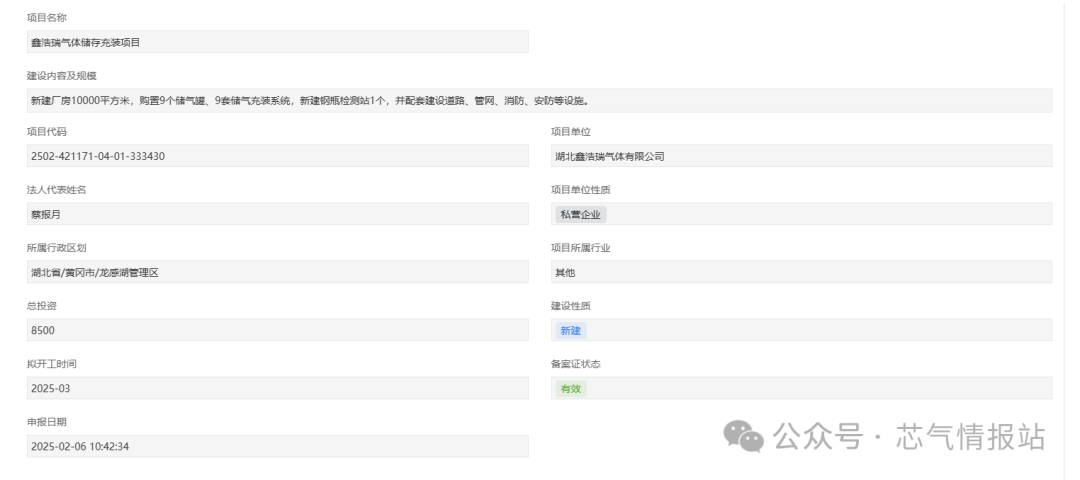Open the 拟开工时间 field showing 2025-03
The width and height of the screenshot is (1080, 480).
tap(277, 388)
